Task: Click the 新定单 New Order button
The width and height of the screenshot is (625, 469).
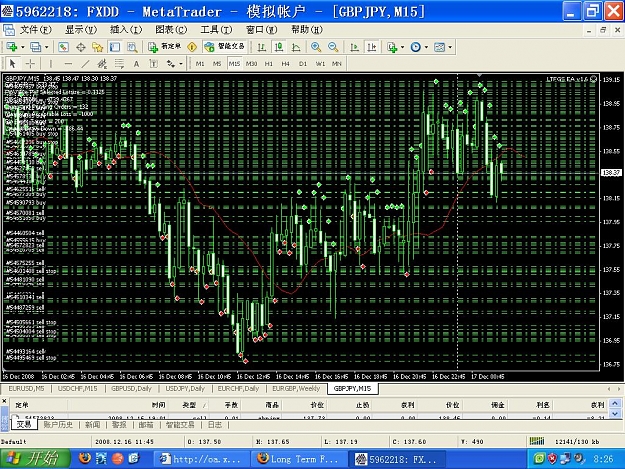Action: (164, 47)
